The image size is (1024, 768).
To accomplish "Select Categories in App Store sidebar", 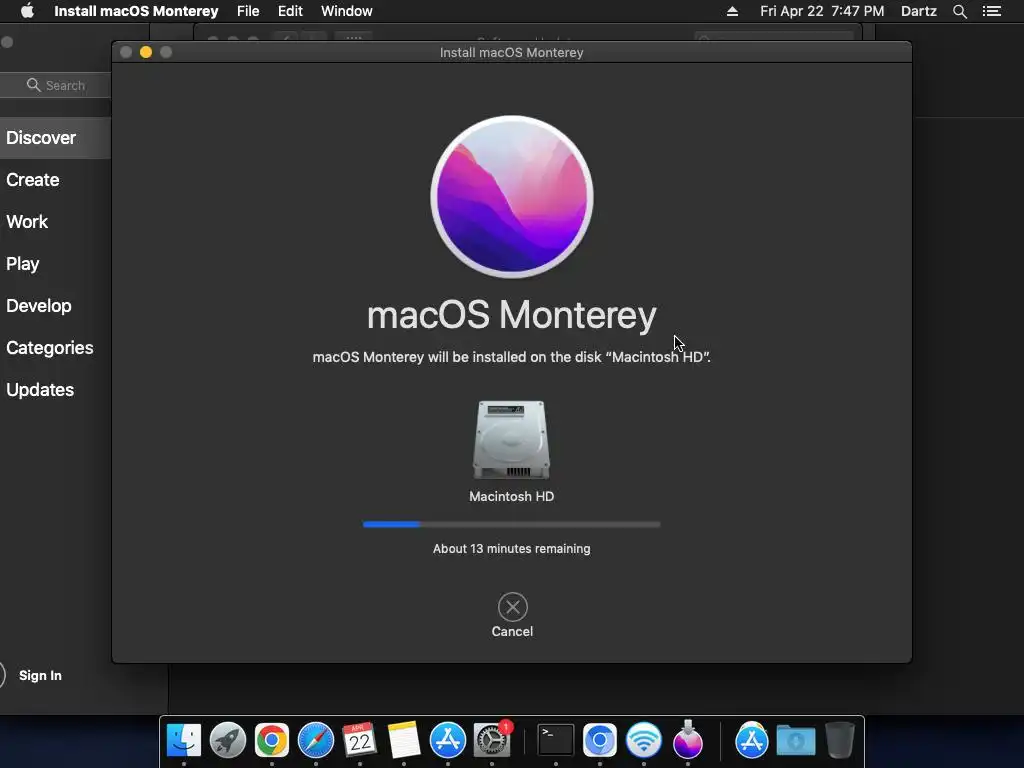I will (50, 347).
